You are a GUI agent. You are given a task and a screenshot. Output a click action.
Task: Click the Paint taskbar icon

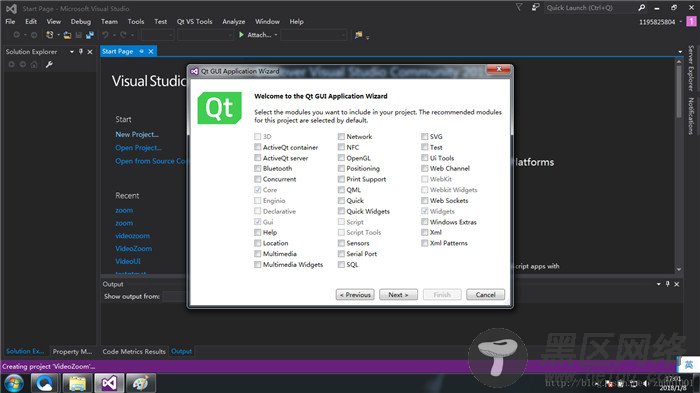pos(141,383)
